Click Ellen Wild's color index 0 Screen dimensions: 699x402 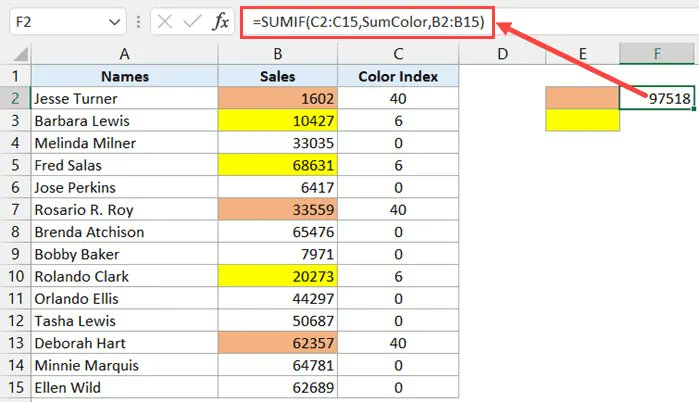pos(398,387)
